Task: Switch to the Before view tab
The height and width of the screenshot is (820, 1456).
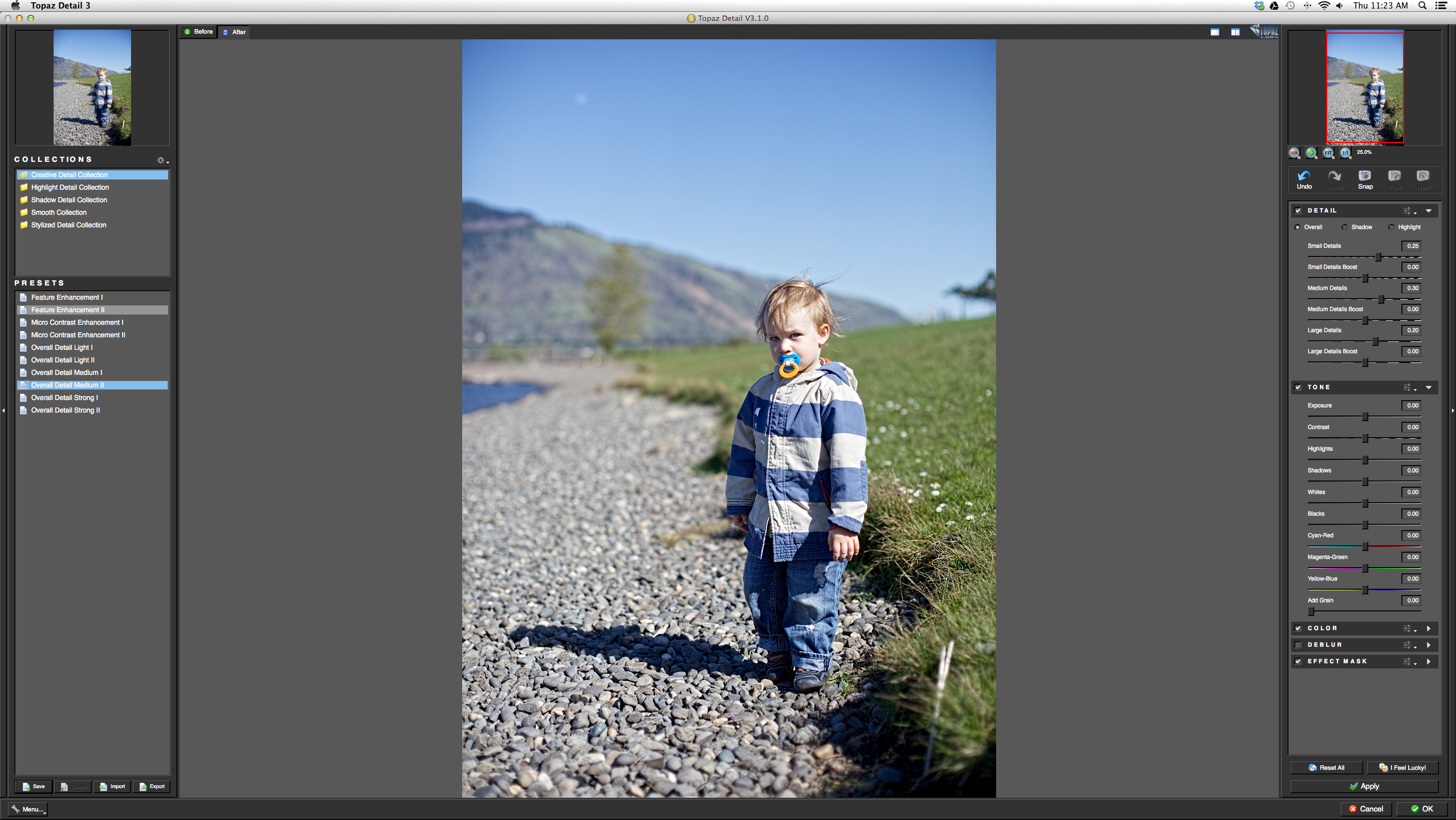Action: pos(198,32)
